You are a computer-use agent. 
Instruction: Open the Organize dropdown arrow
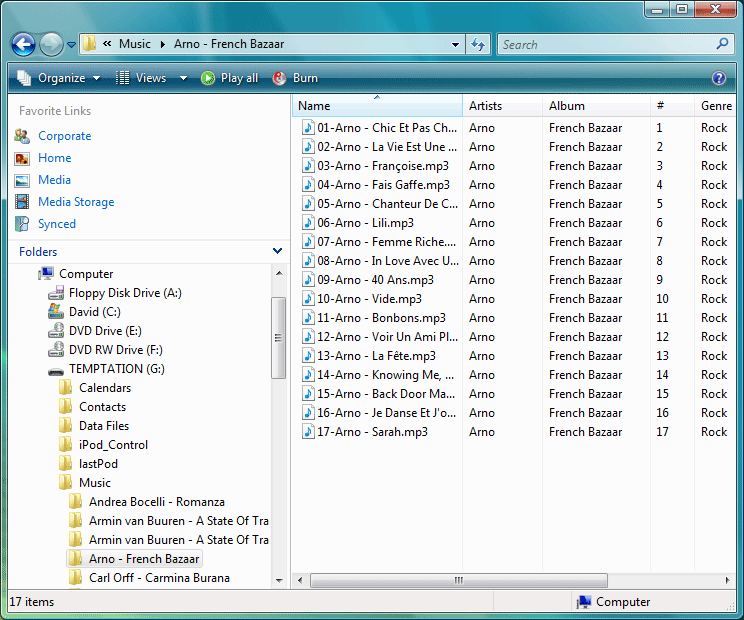pyautogui.click(x=96, y=78)
